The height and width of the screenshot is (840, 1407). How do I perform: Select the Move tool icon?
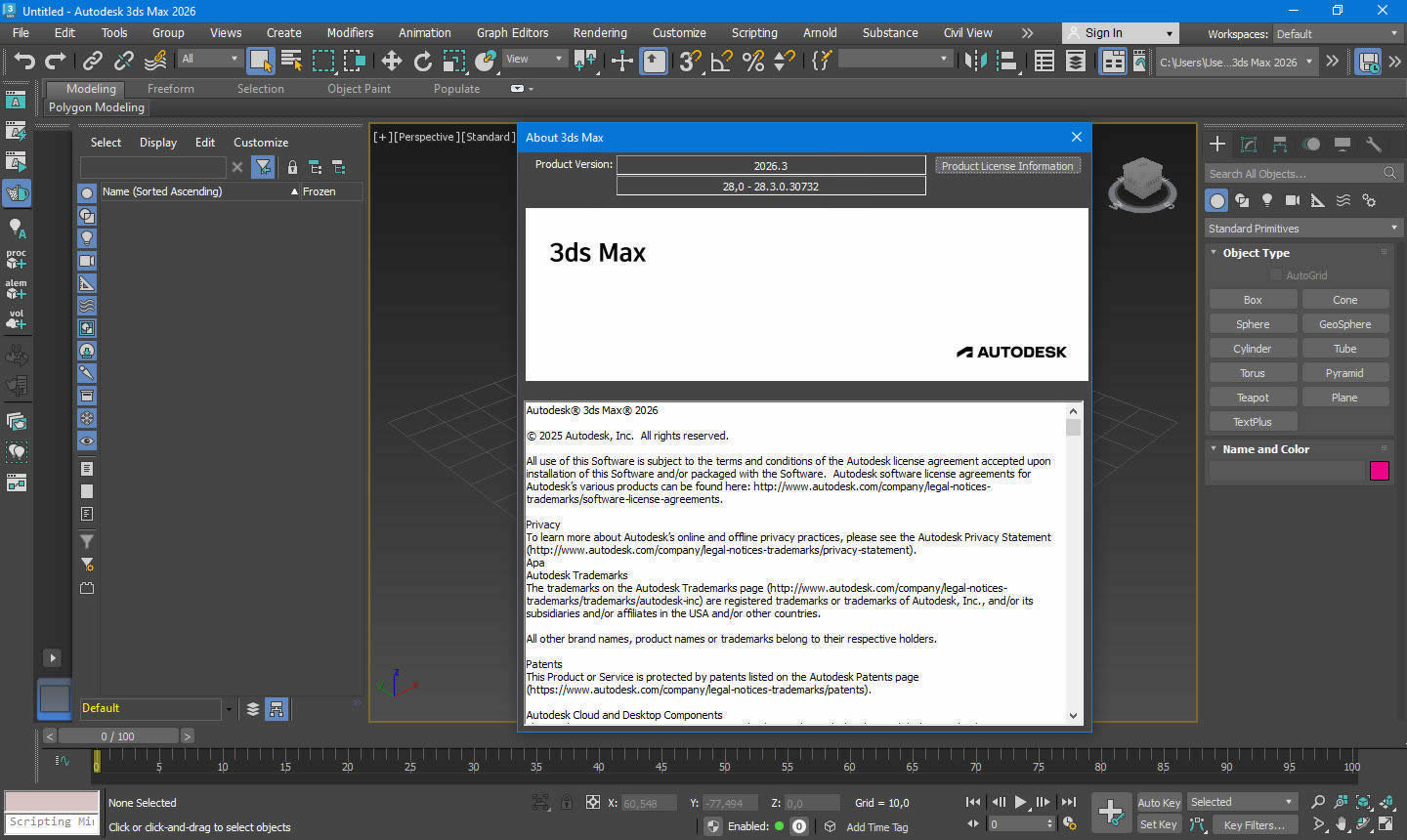tap(391, 62)
